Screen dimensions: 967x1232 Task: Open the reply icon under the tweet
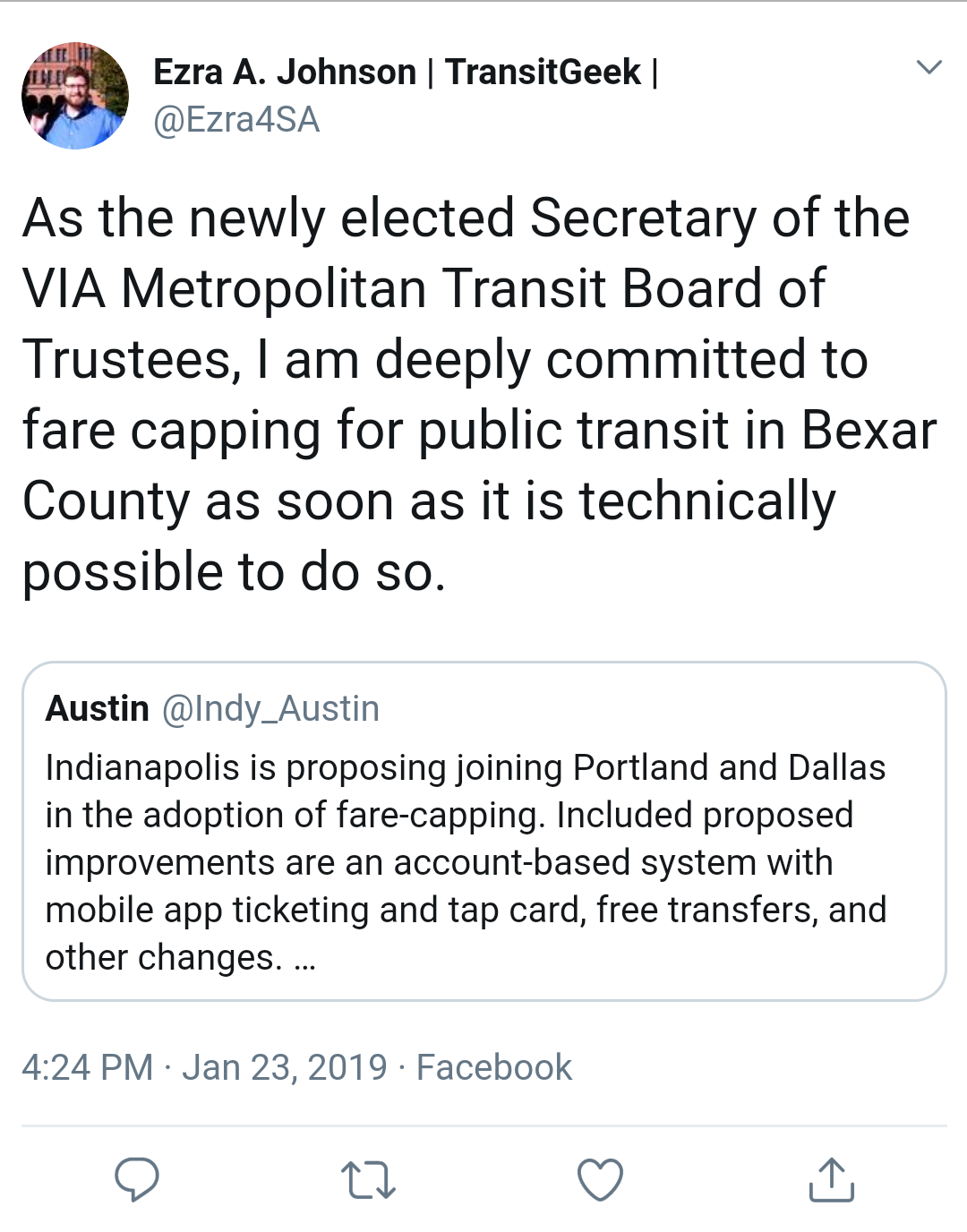click(x=137, y=1179)
